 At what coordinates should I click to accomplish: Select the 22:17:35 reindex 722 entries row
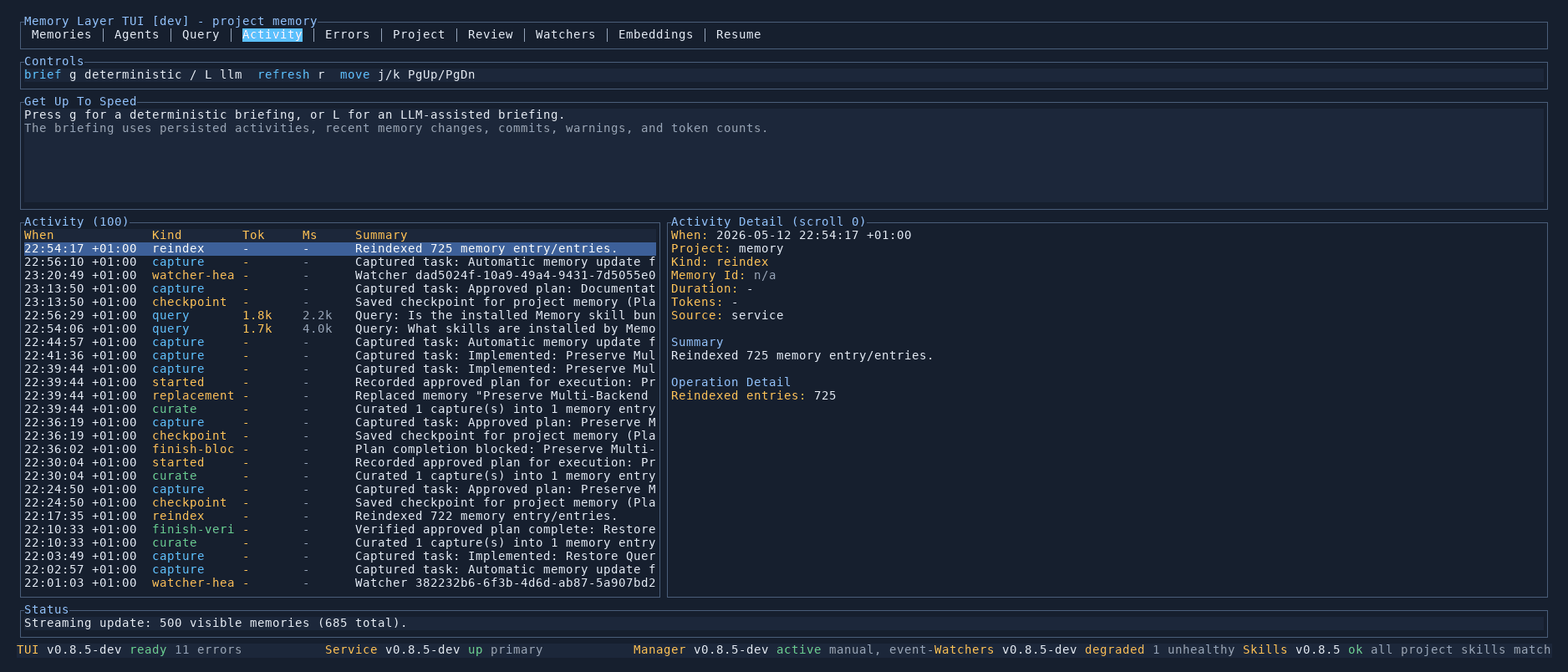340,517
